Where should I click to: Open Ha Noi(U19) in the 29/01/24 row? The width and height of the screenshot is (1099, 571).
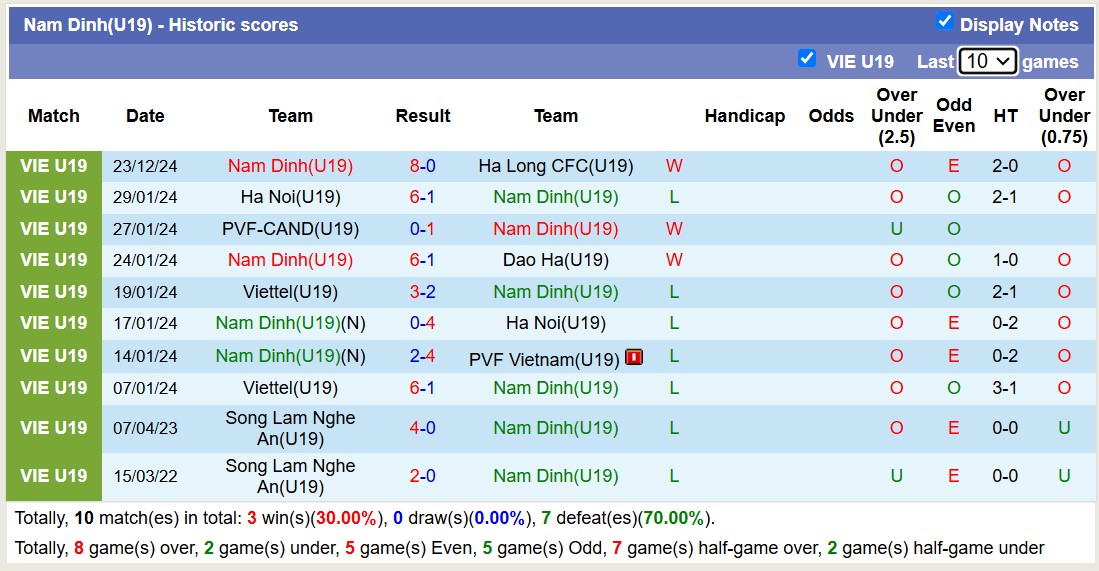coord(290,197)
